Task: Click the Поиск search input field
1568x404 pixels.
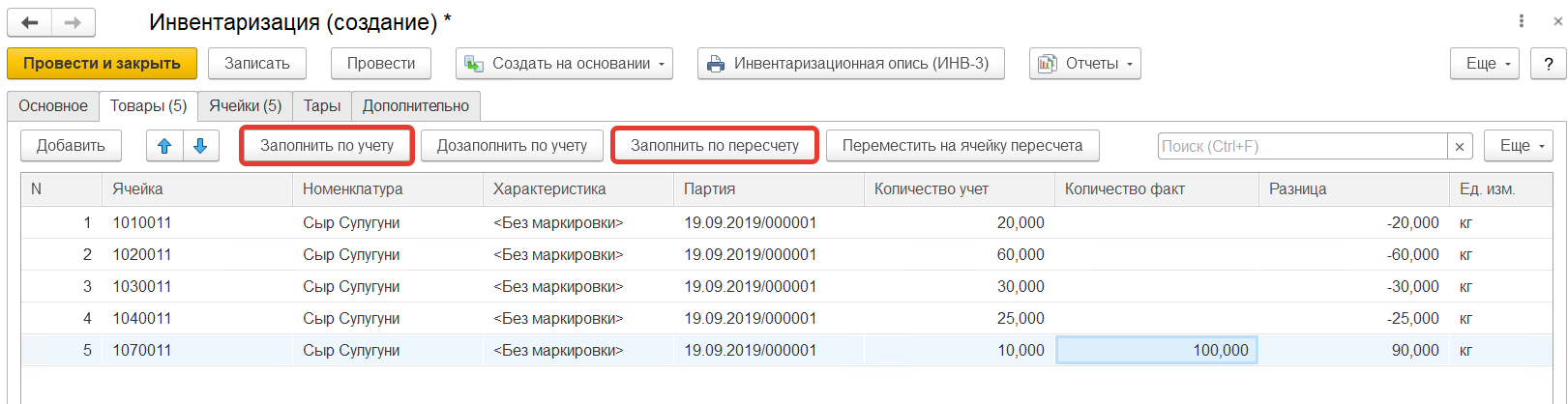Action: click(1302, 146)
